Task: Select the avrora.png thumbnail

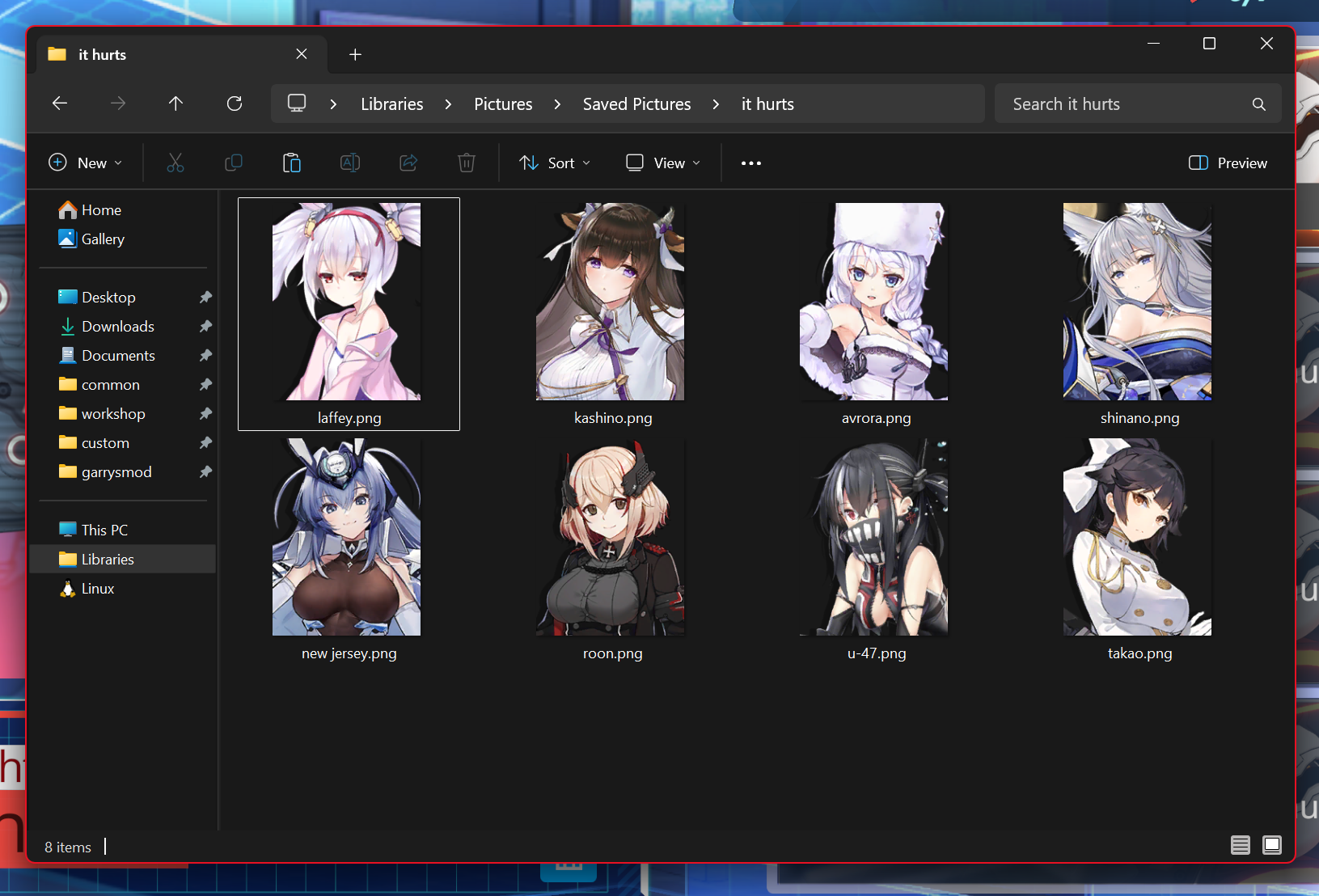Action: 874,302
